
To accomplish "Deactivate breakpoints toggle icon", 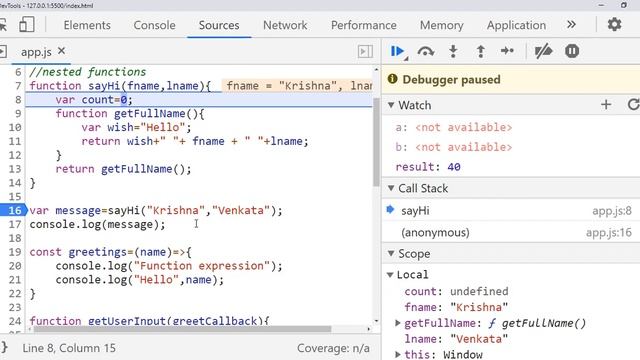I will 543,51.
